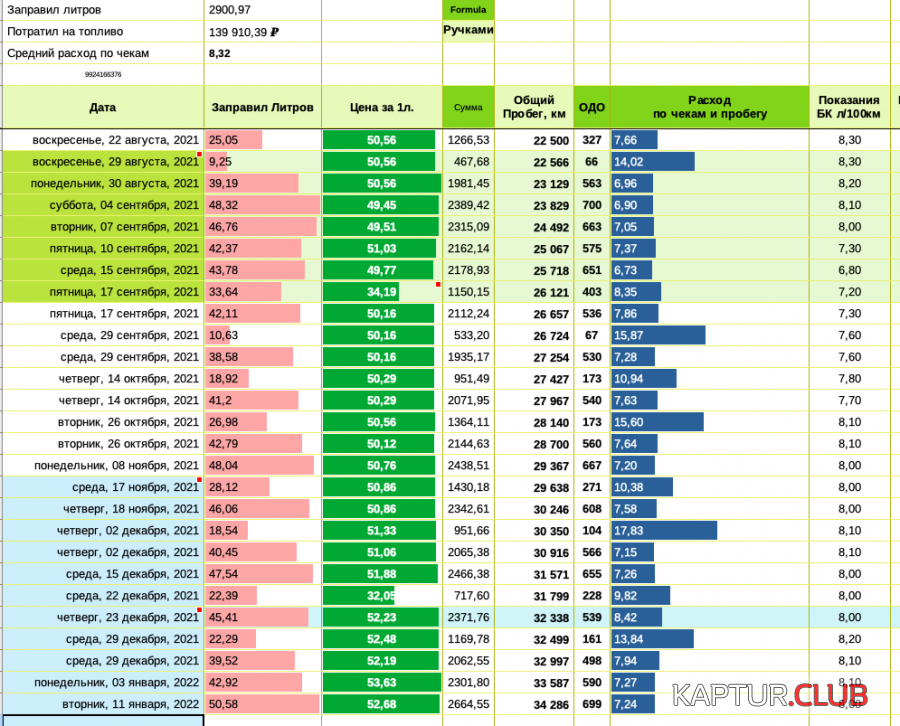
Task: Click sum cell 2664,55
Action: (468, 704)
